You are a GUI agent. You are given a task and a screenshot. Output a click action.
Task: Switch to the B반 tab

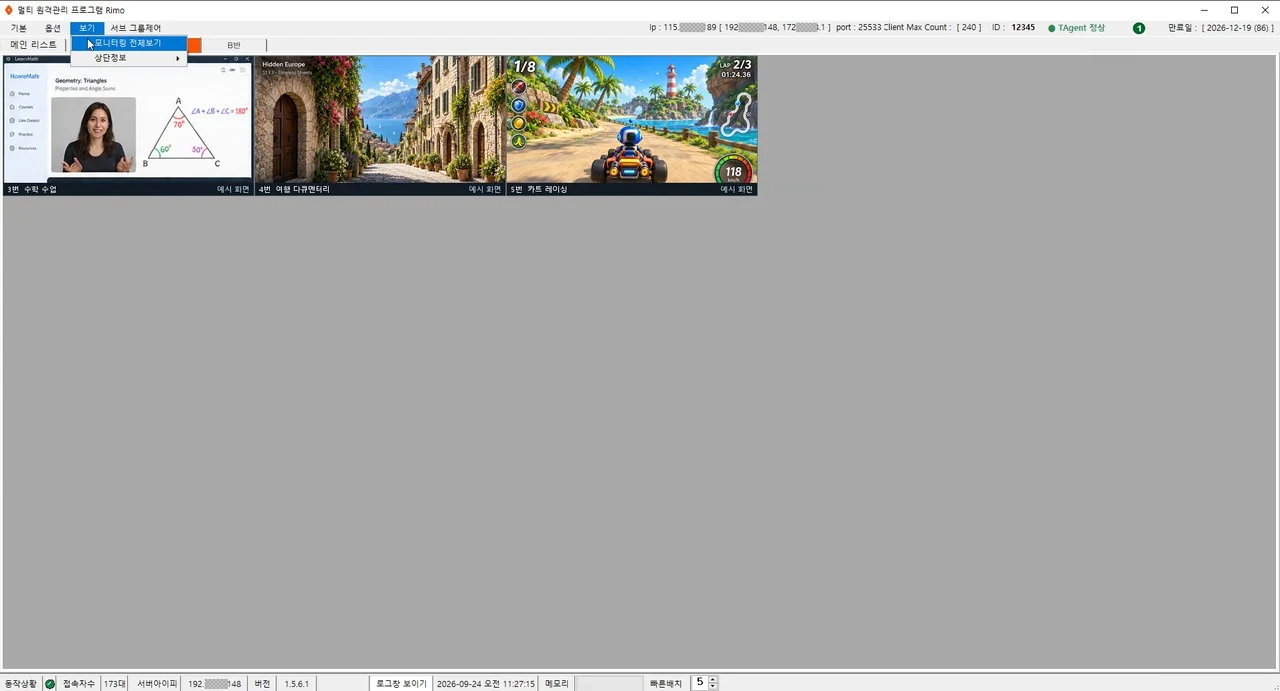234,45
